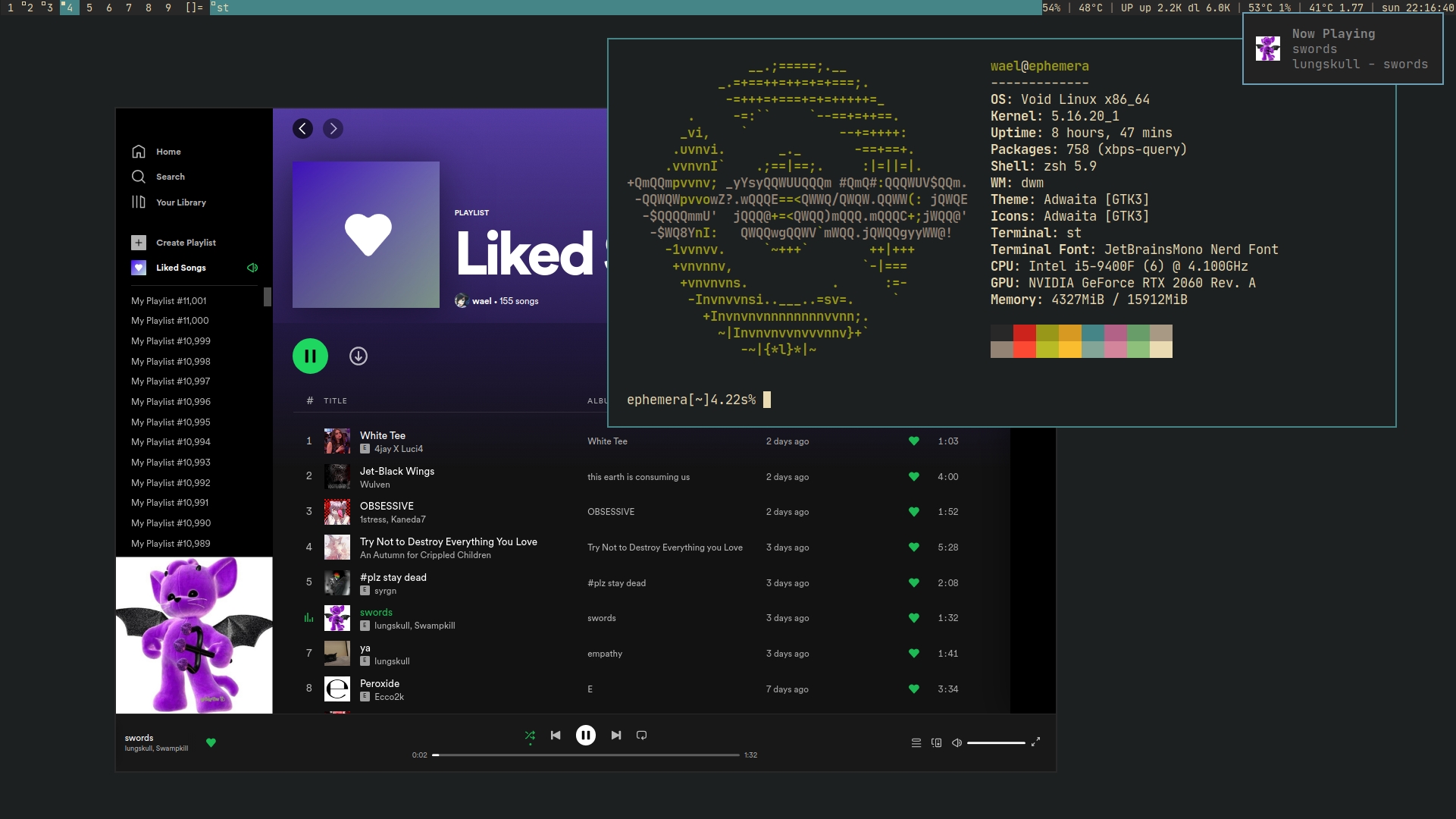Click the playlist sidebar scrollbar handle
This screenshot has width=1456, height=819.
[268, 297]
